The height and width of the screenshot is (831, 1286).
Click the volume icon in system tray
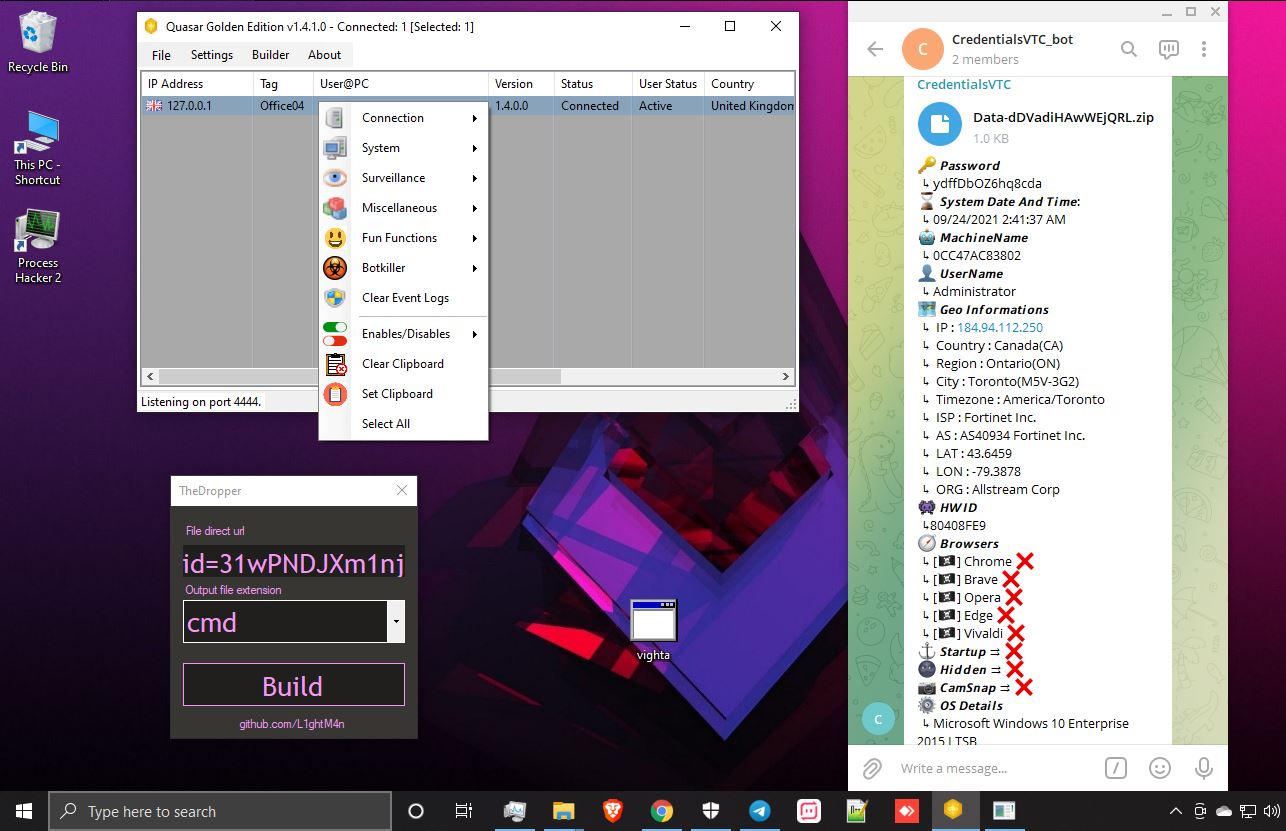pyautogui.click(x=1272, y=811)
